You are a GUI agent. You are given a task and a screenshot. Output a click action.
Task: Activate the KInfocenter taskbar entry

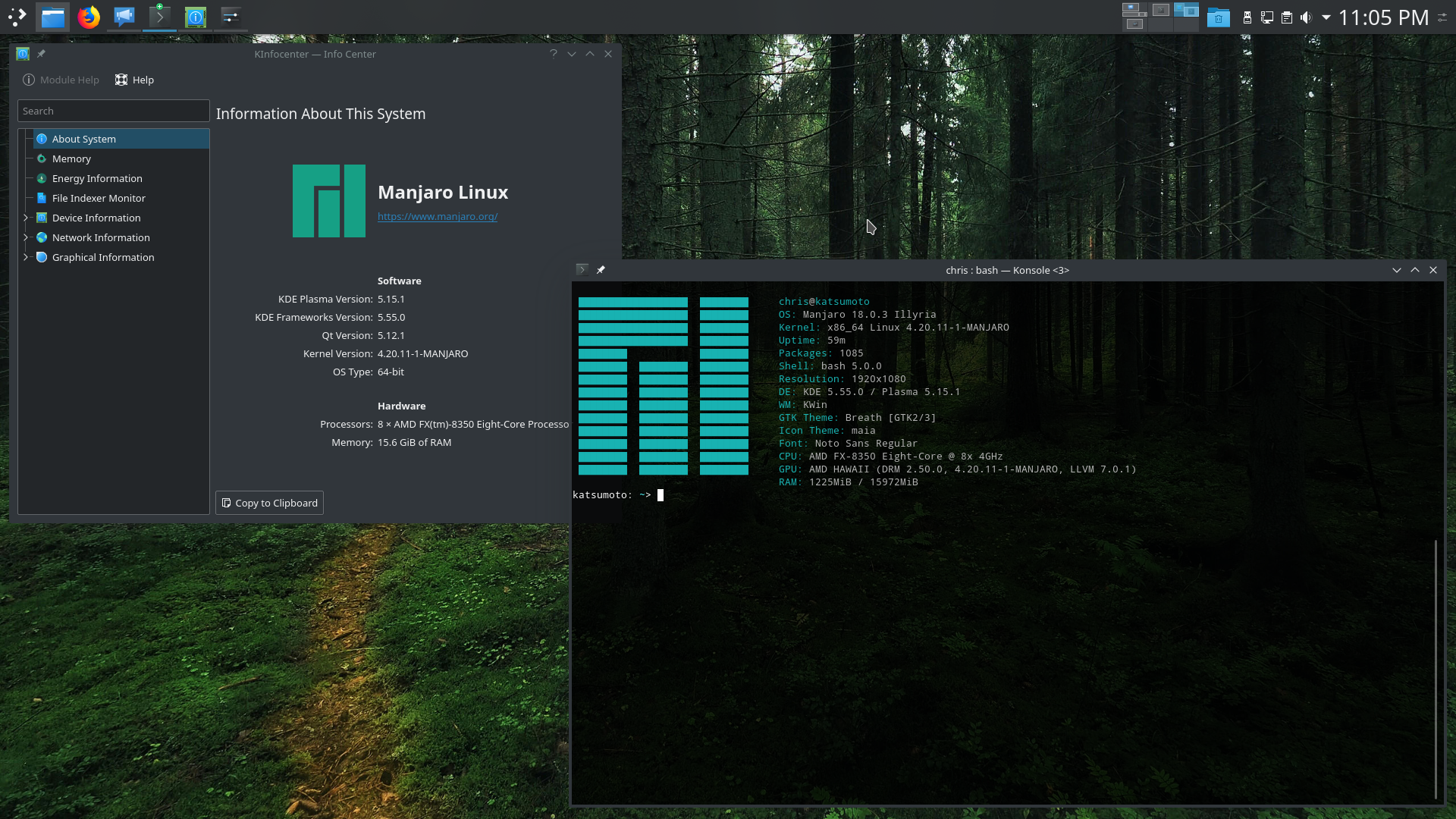tap(196, 17)
